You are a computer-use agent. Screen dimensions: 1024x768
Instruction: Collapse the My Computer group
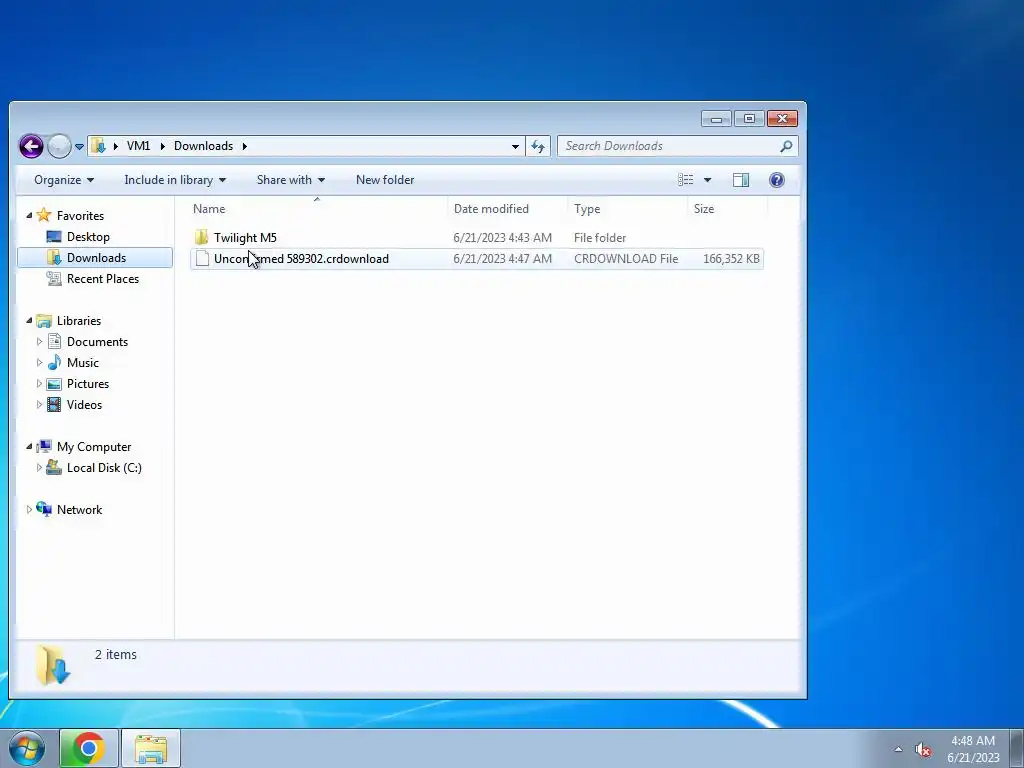pyautogui.click(x=29, y=447)
